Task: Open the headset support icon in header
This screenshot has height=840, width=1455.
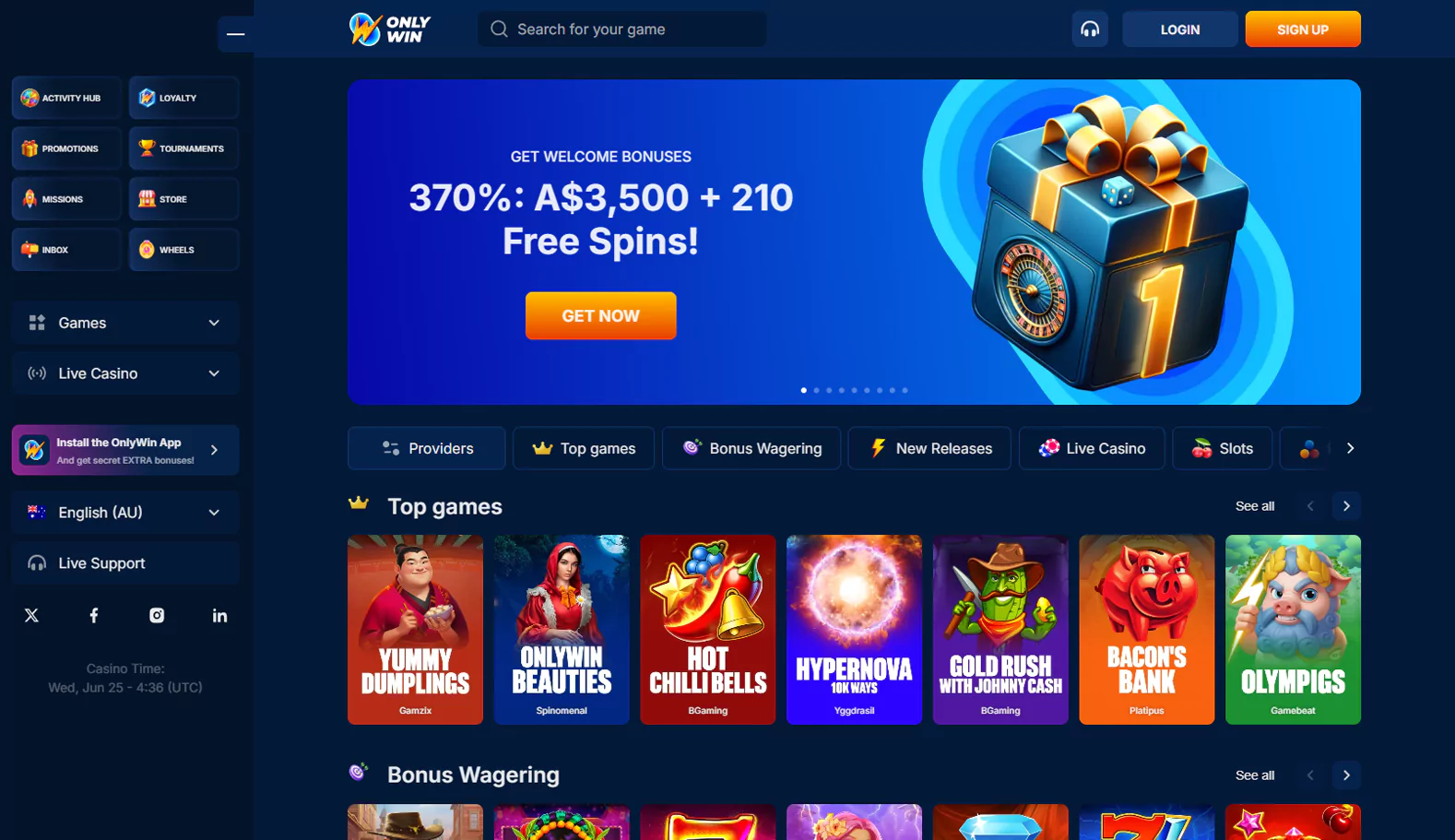Action: [1090, 30]
